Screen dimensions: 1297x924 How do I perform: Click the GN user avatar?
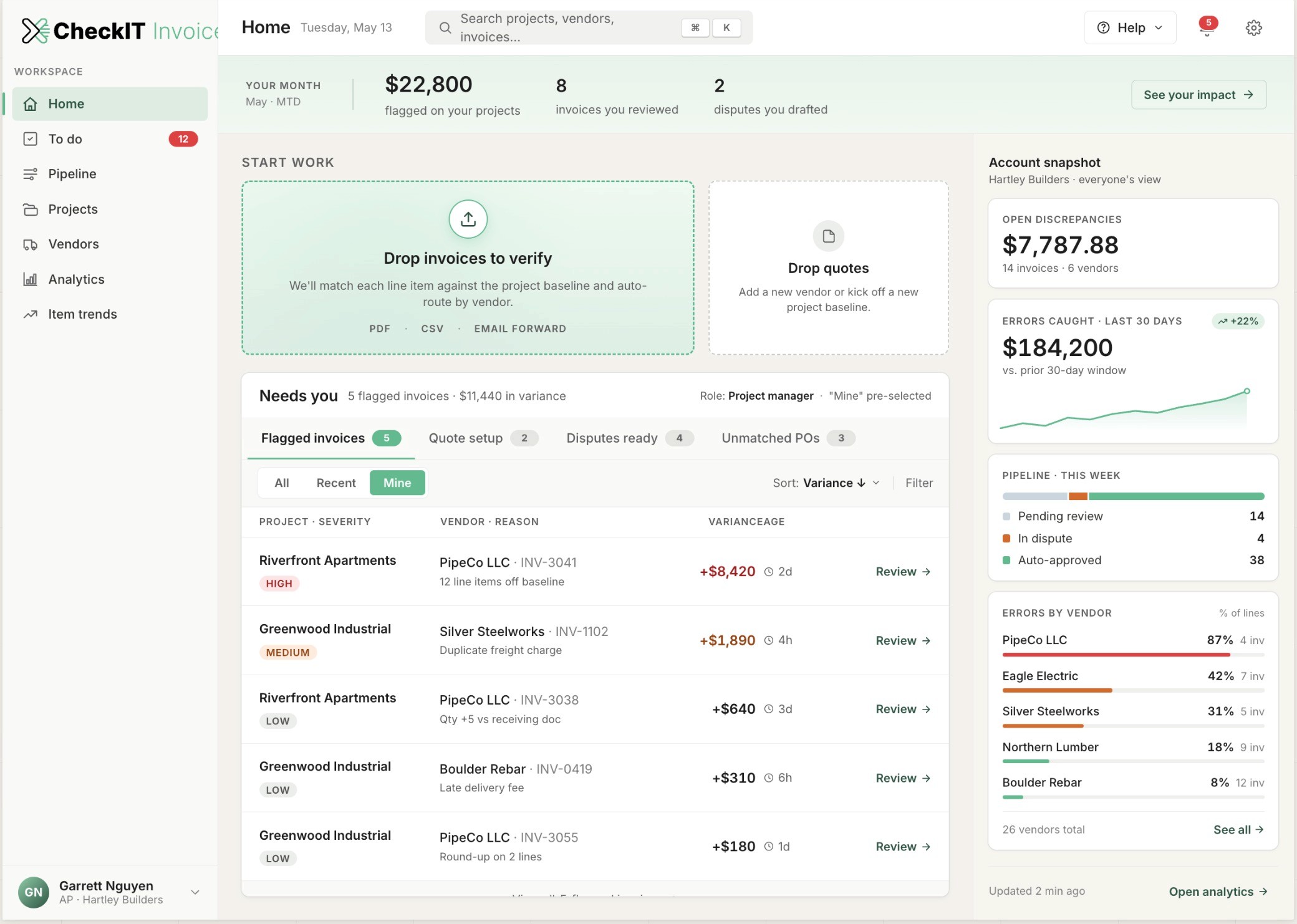(x=34, y=892)
